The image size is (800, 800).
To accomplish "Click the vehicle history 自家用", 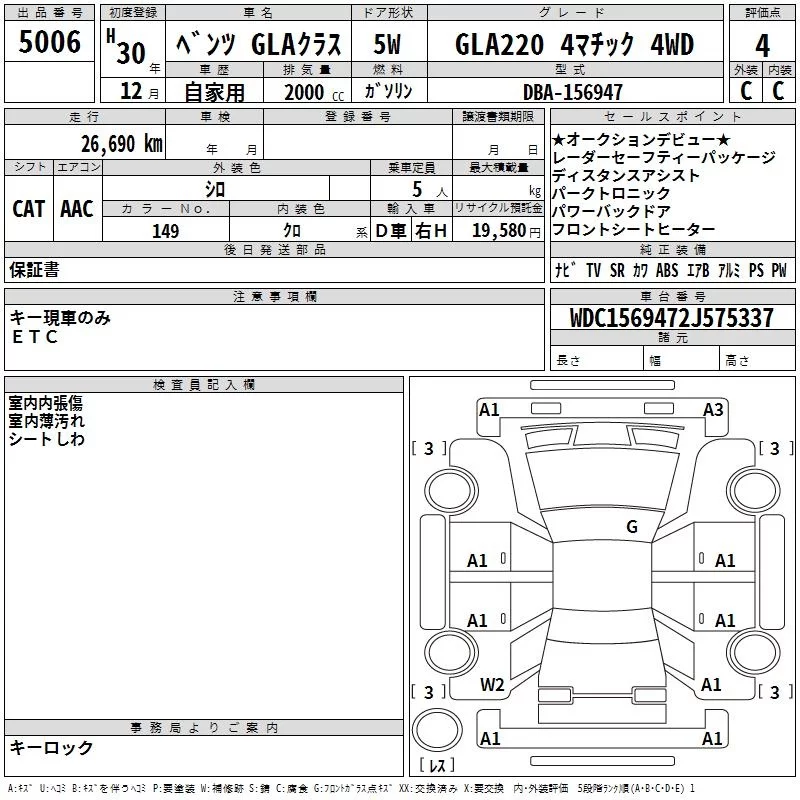I will point(214,92).
